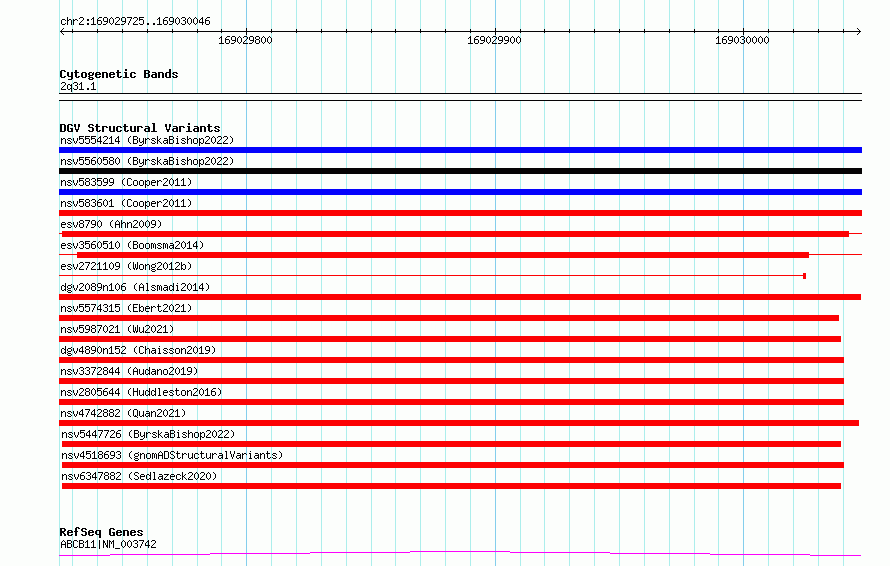
Task: Select the red nsv4518693 variant bar
Action: [x=453, y=465]
